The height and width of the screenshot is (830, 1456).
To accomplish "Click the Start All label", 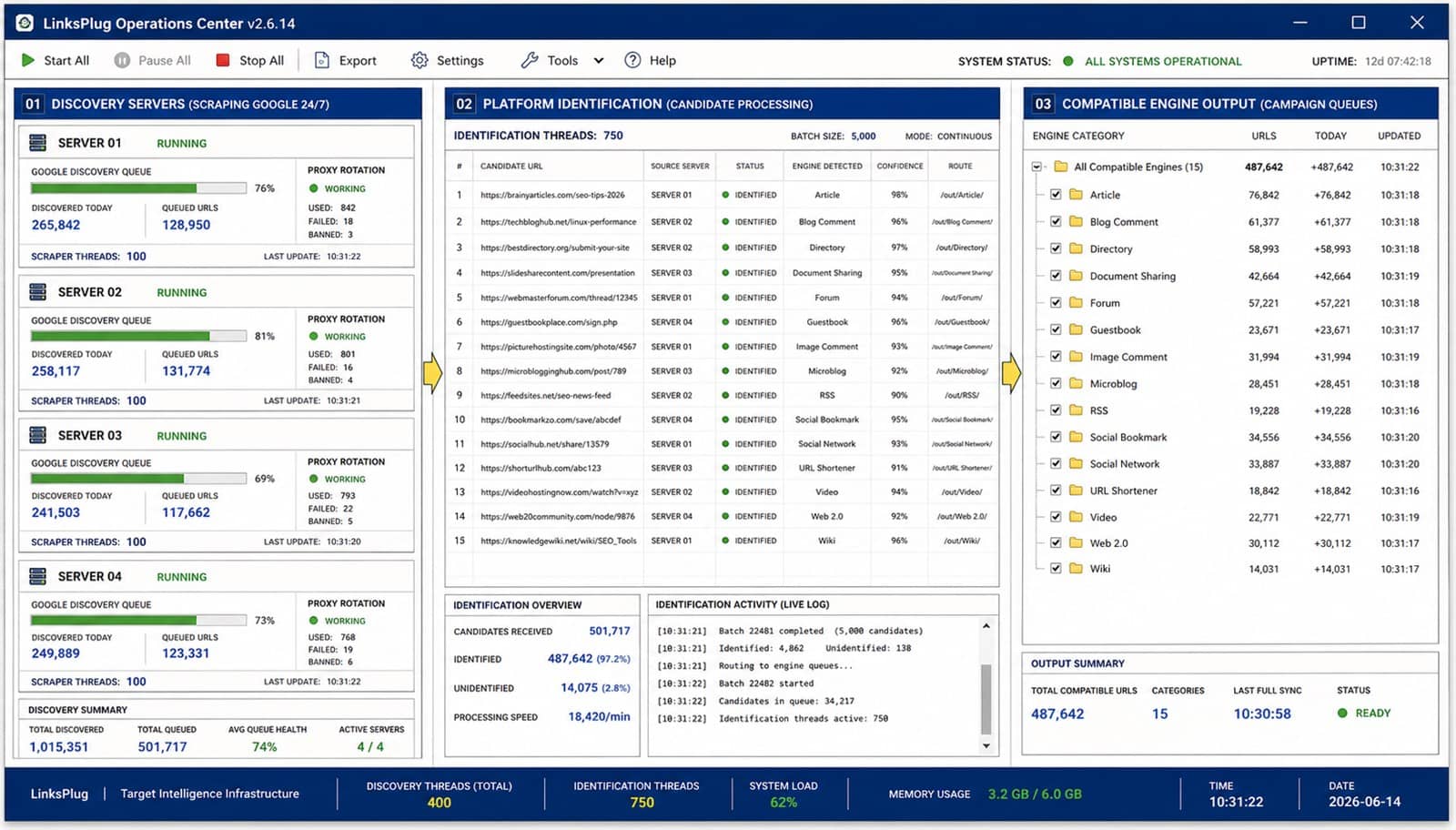I will [x=66, y=60].
